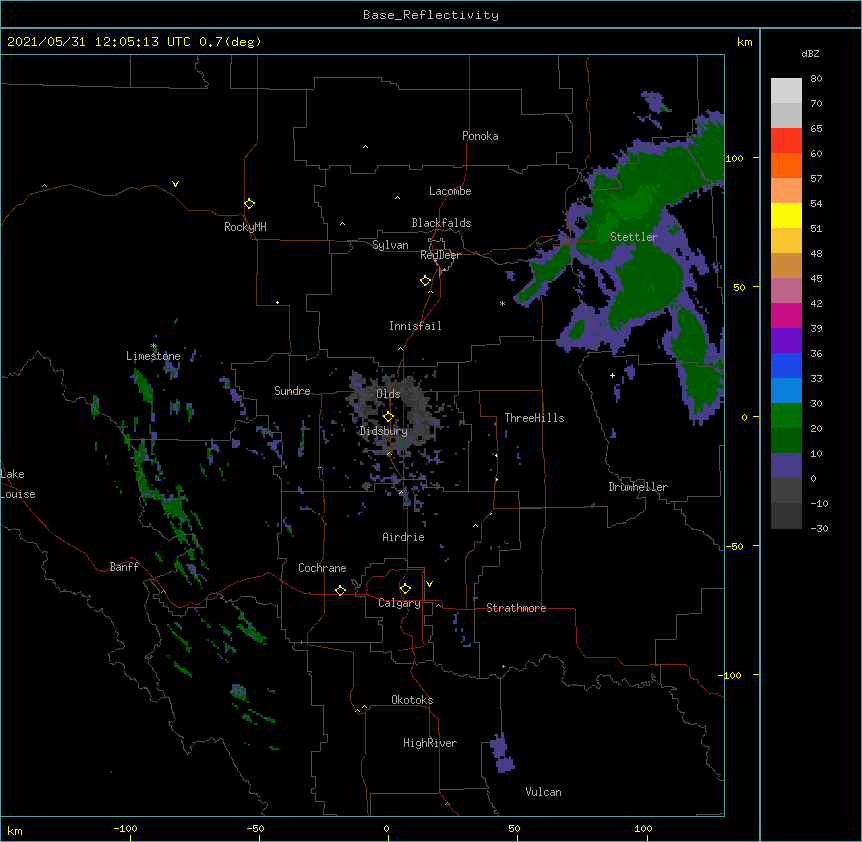This screenshot has width=862, height=842.
Task: Click the yellow marker near Cochrane
Action: coord(340,590)
